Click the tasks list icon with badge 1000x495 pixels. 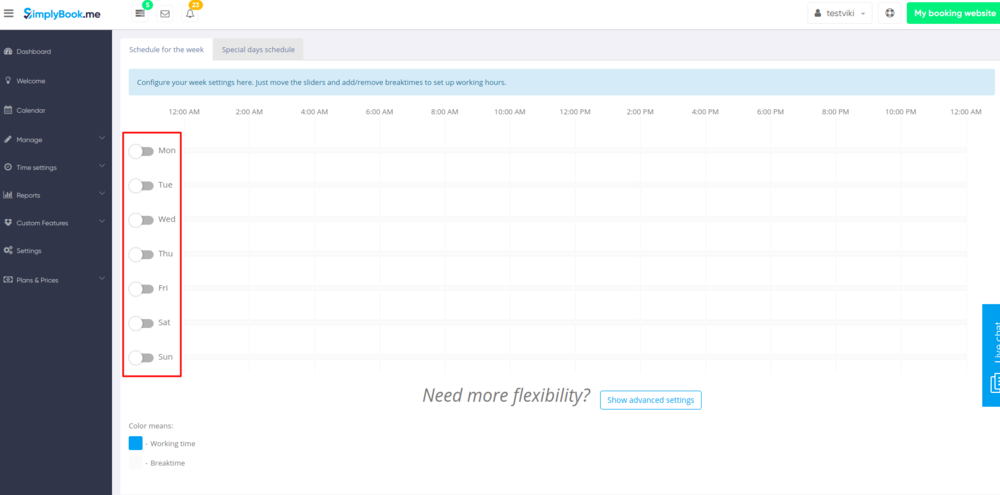(x=140, y=13)
